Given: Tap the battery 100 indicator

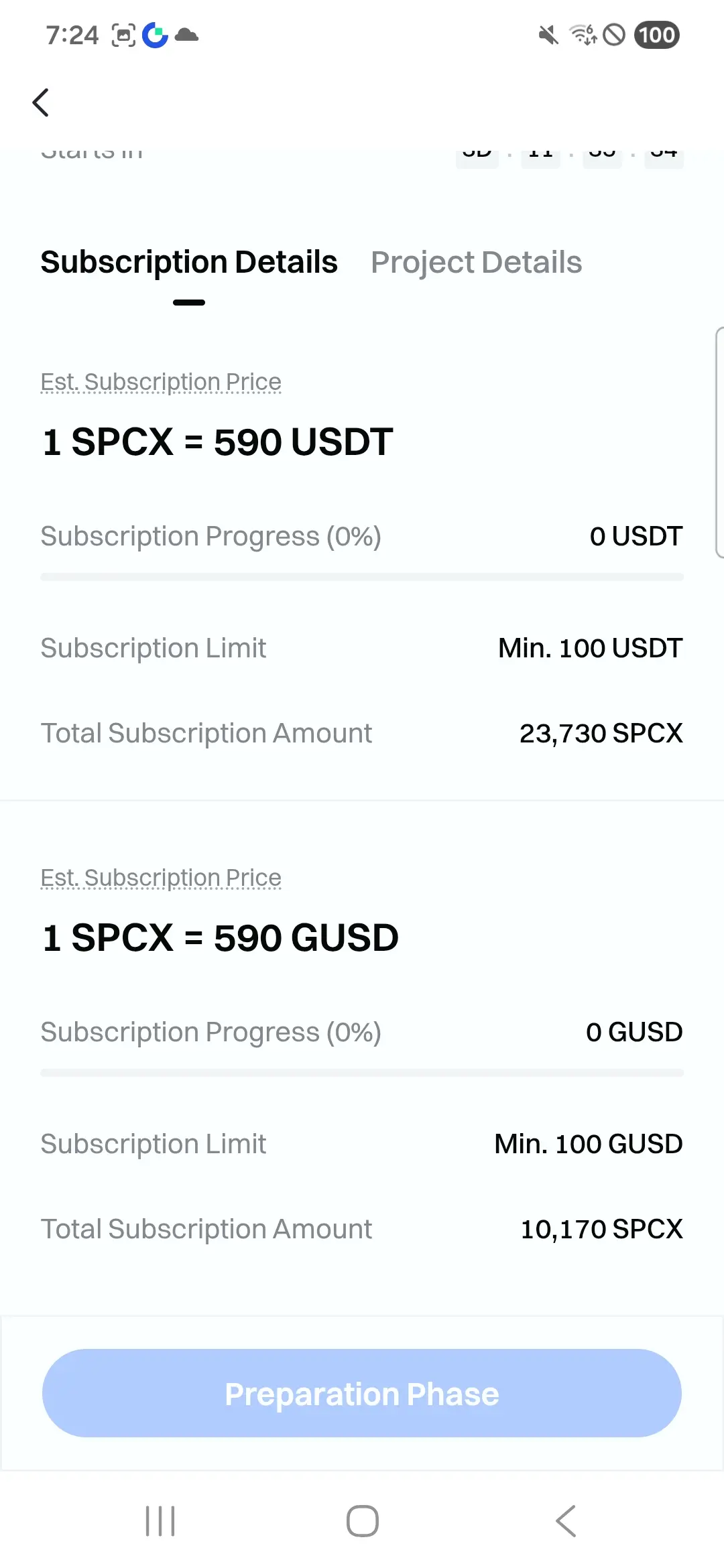Looking at the screenshot, I should click(x=657, y=35).
